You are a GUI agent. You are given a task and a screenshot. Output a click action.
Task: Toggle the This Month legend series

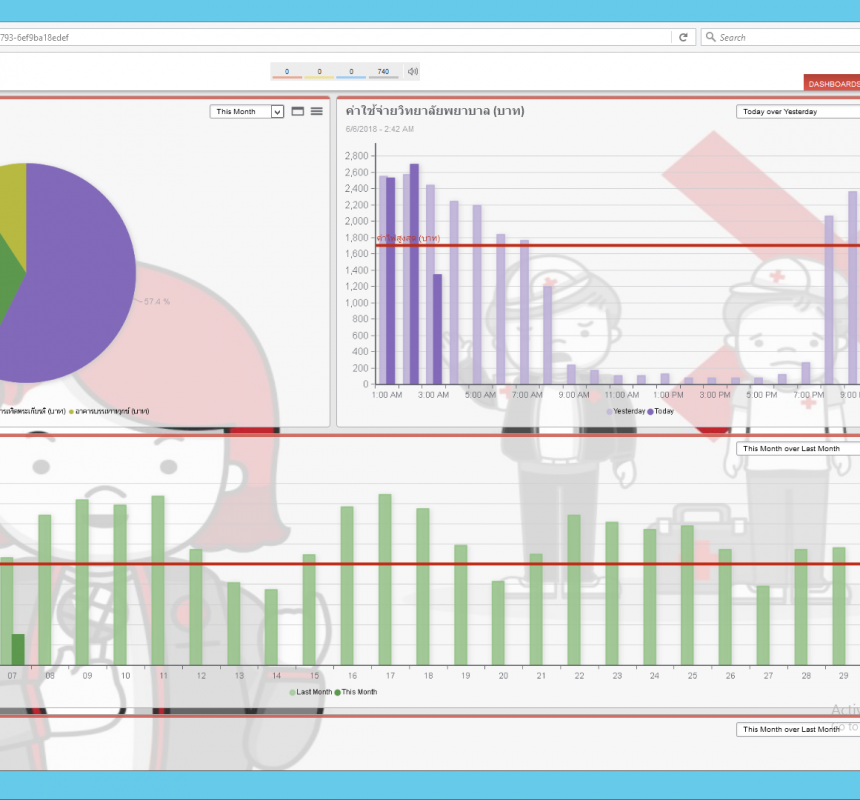356,692
